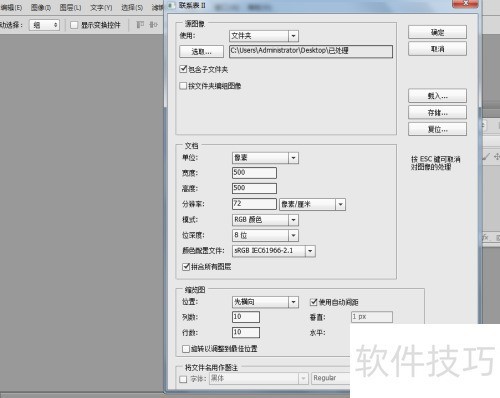500x398 pixels.
Task: Click the 行数 input field
Action: click(246, 332)
